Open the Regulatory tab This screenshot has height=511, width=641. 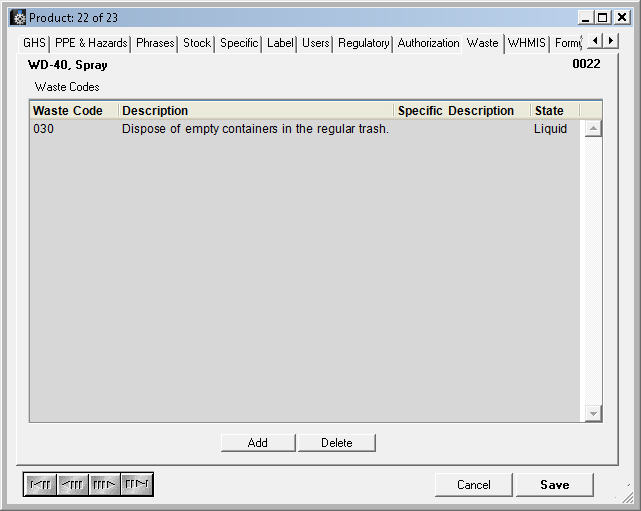click(x=363, y=43)
